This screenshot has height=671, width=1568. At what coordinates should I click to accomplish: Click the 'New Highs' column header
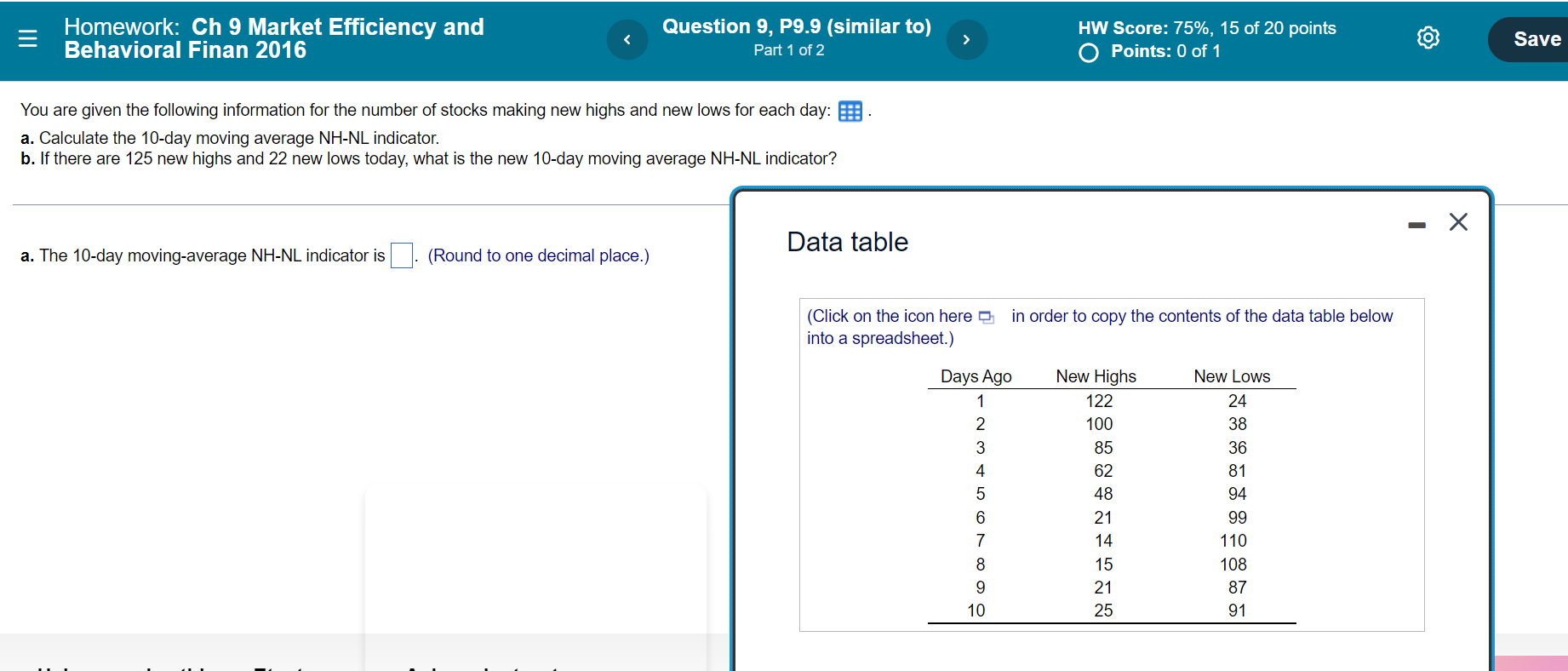coord(1096,376)
